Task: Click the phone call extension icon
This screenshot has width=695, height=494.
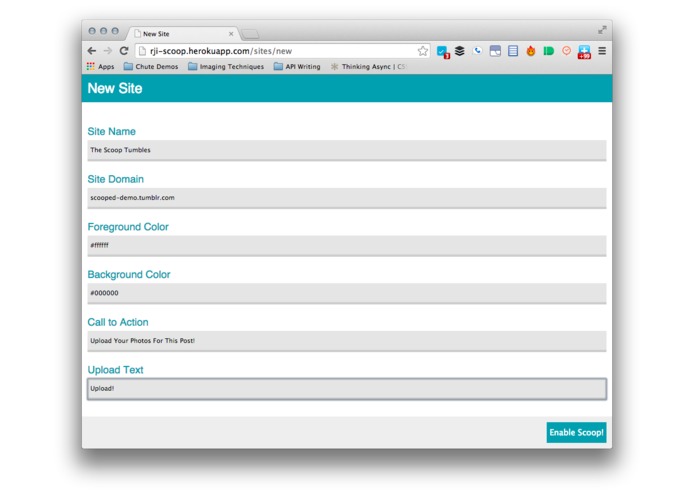Action: pos(477,51)
